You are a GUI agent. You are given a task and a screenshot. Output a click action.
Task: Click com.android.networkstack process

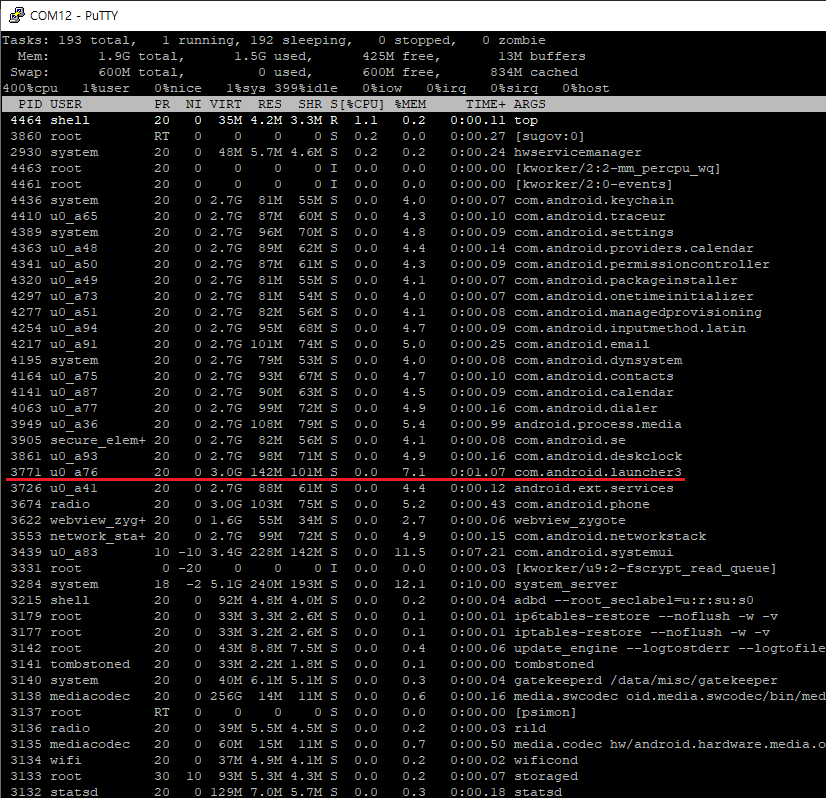point(609,536)
